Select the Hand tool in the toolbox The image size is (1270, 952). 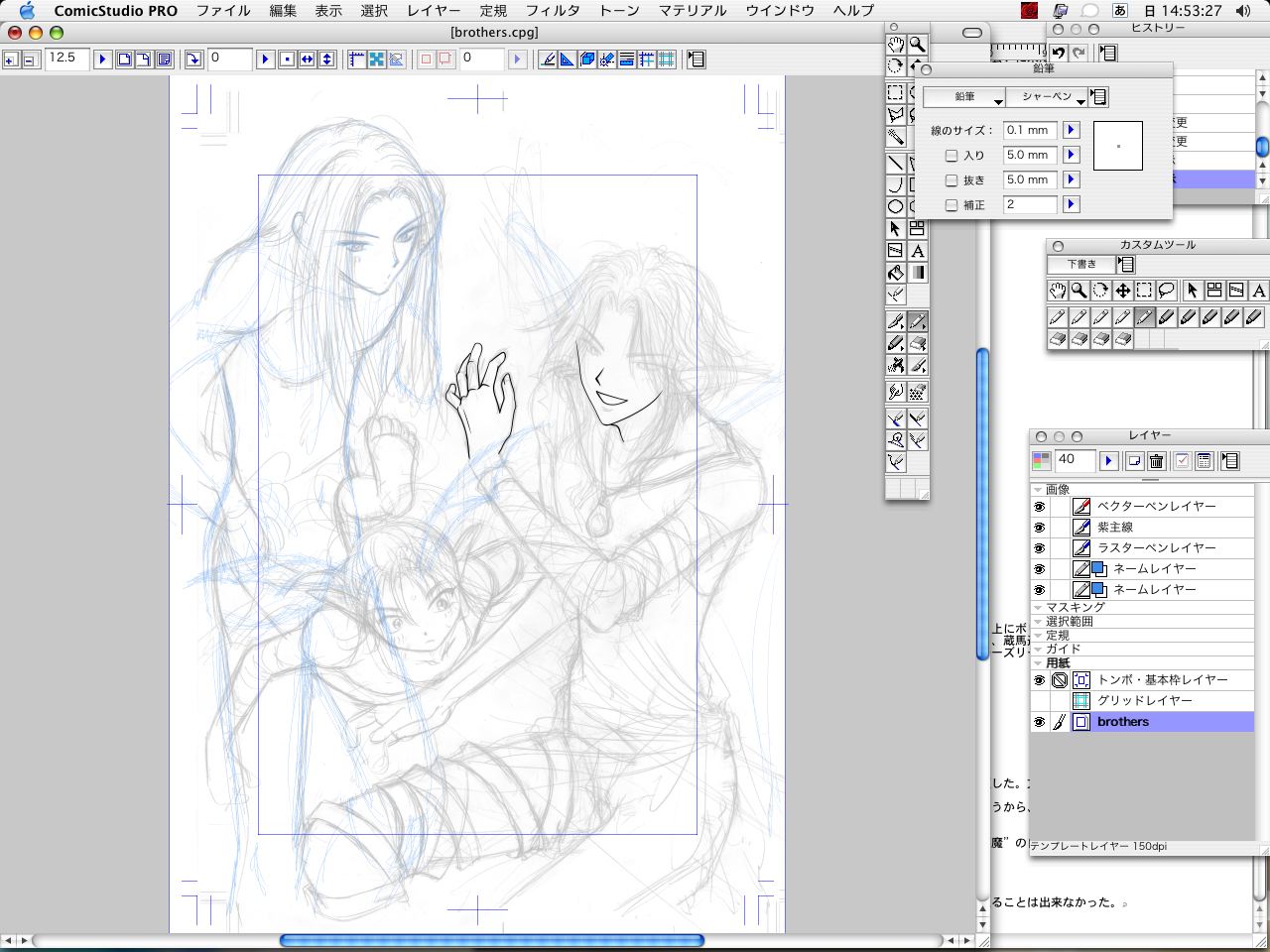coord(895,45)
